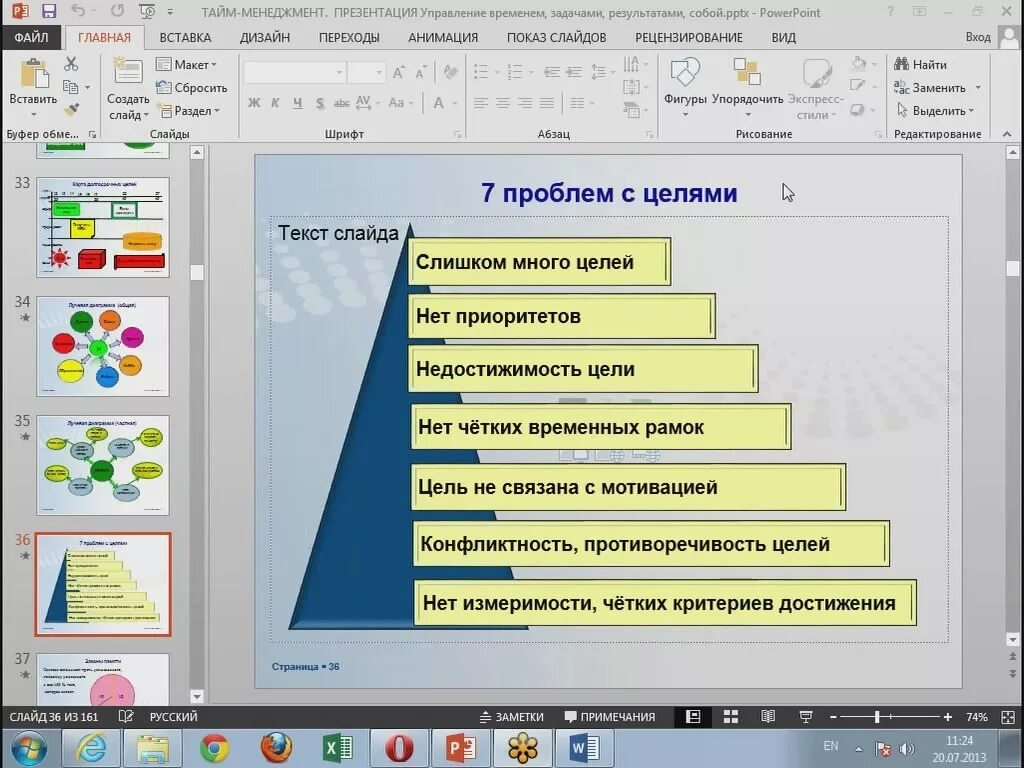Click the clear formatting icon
Screen dimensions: 1024x768
(x=450, y=72)
